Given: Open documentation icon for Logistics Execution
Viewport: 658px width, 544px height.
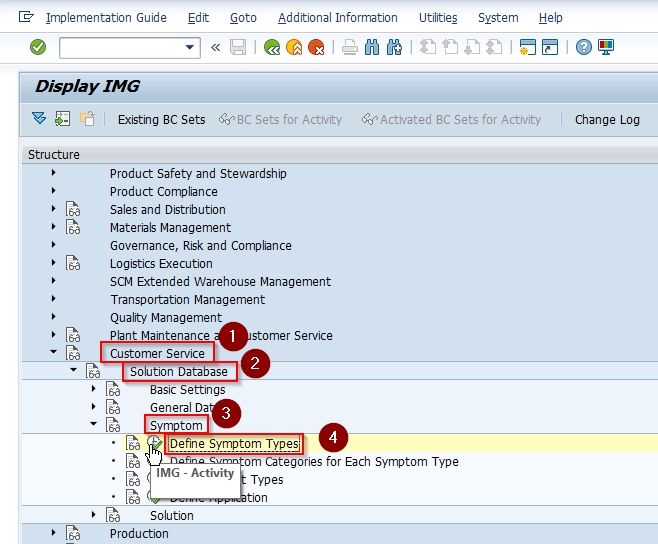Looking at the screenshot, I should click(73, 263).
